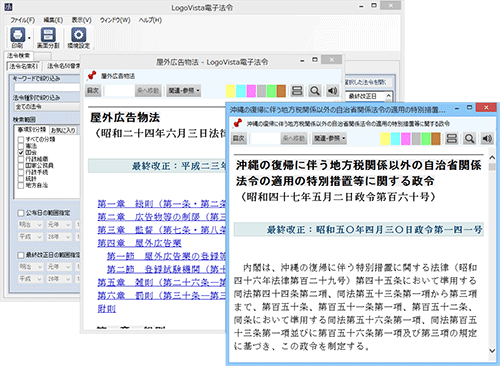Screen dimensions: 500x366
Task: Click the keyword filter input field
Action: click(47, 88)
